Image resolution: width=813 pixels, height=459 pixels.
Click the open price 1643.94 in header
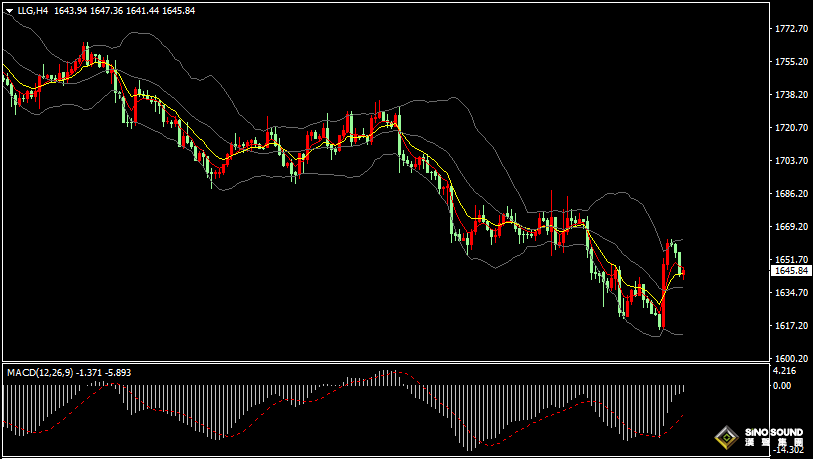coord(70,10)
